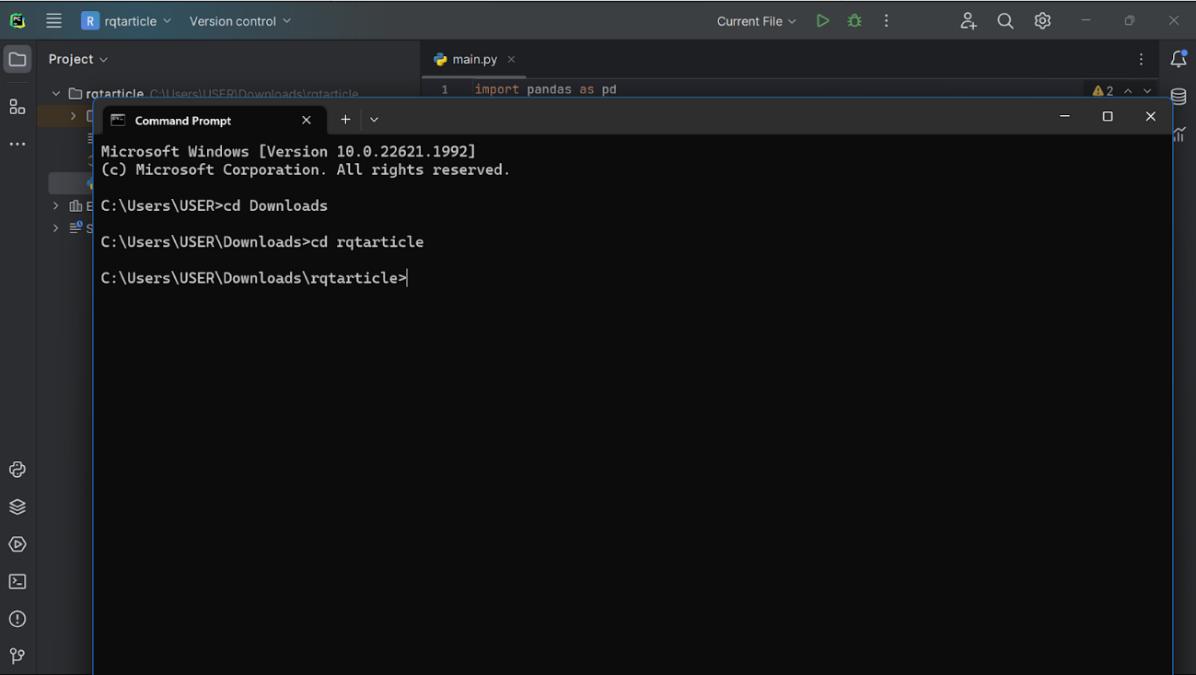Start debugging with the bug icon
The height and width of the screenshot is (675, 1196).
(x=854, y=21)
